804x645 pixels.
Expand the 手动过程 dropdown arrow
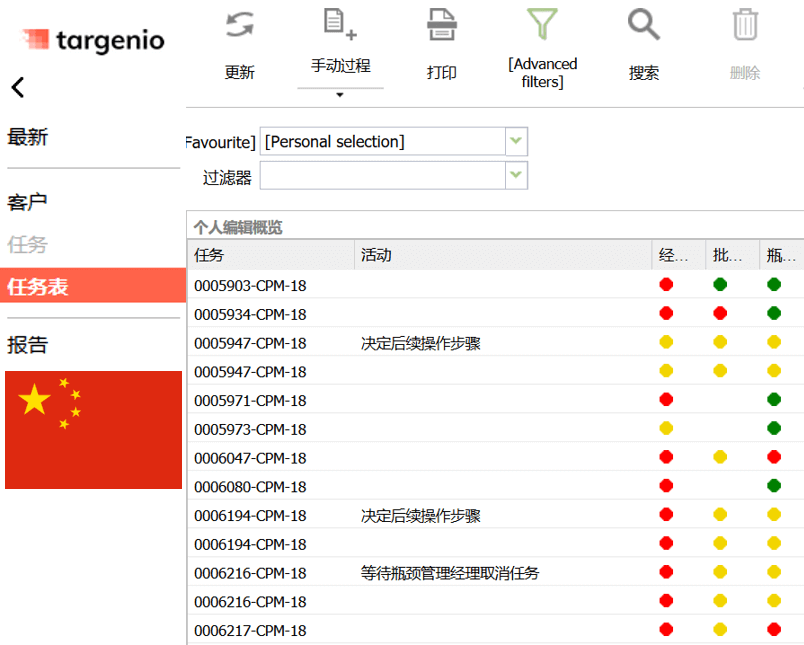coord(340,95)
